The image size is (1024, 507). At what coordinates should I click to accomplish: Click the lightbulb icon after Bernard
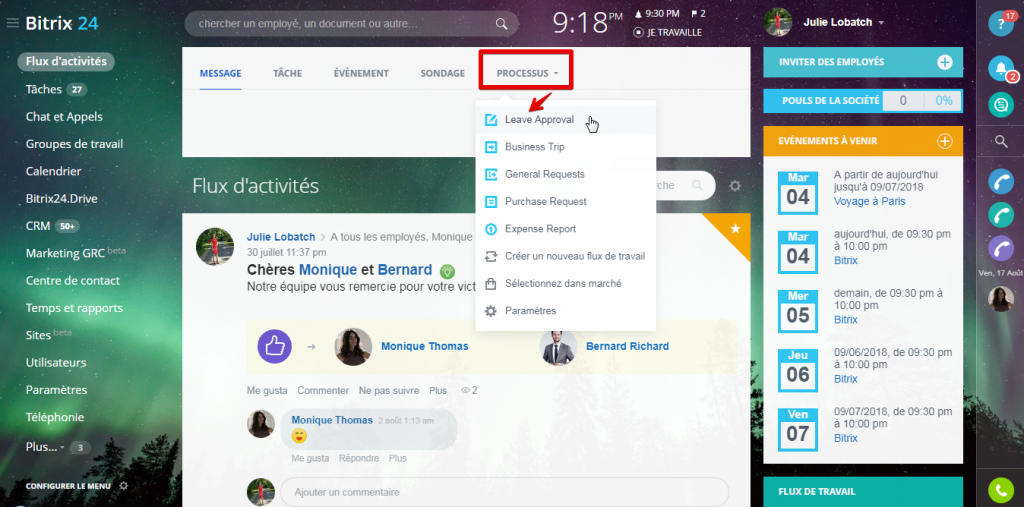point(447,270)
